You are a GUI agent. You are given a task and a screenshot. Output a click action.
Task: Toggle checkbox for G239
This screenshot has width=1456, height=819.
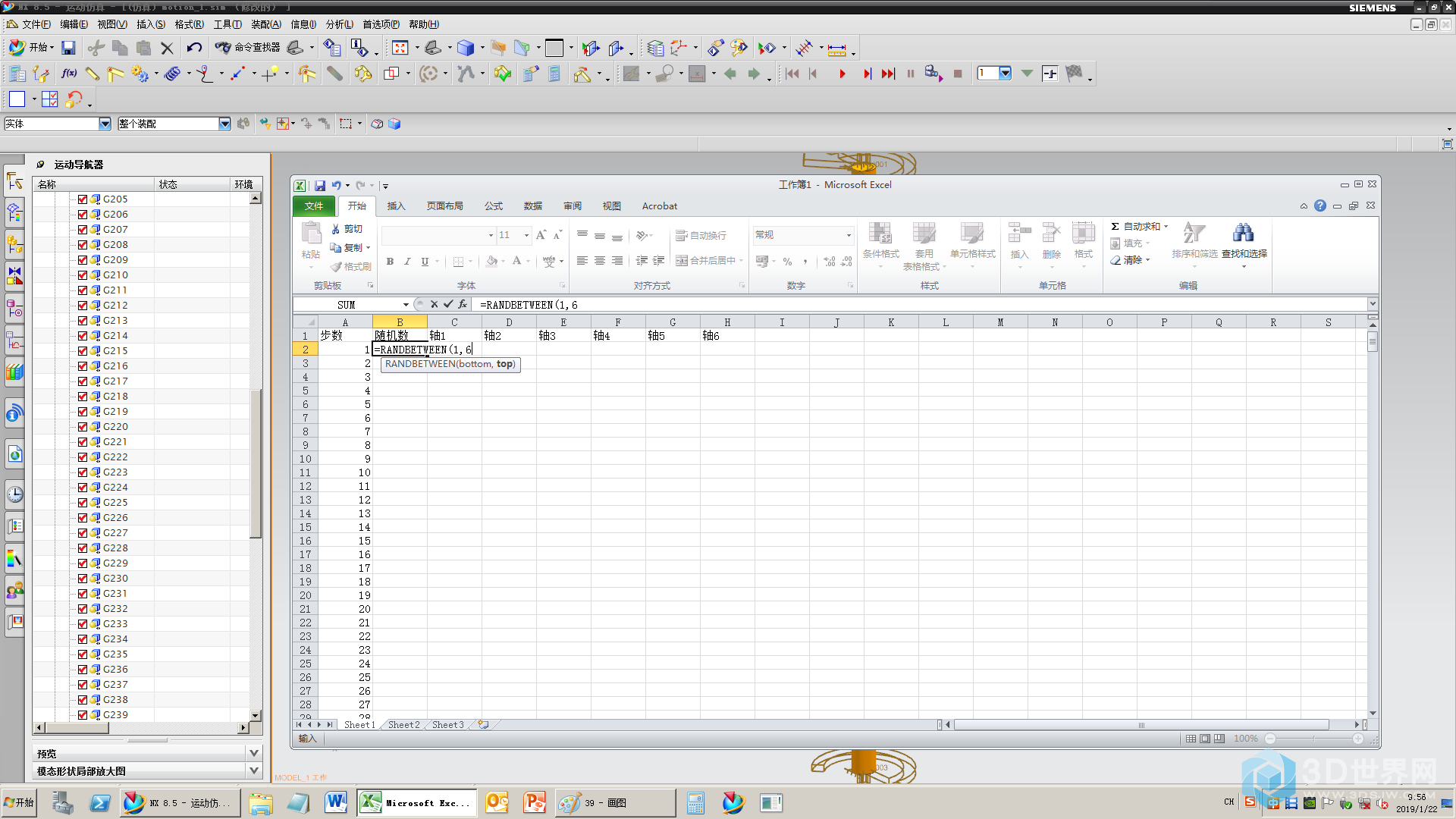point(83,715)
